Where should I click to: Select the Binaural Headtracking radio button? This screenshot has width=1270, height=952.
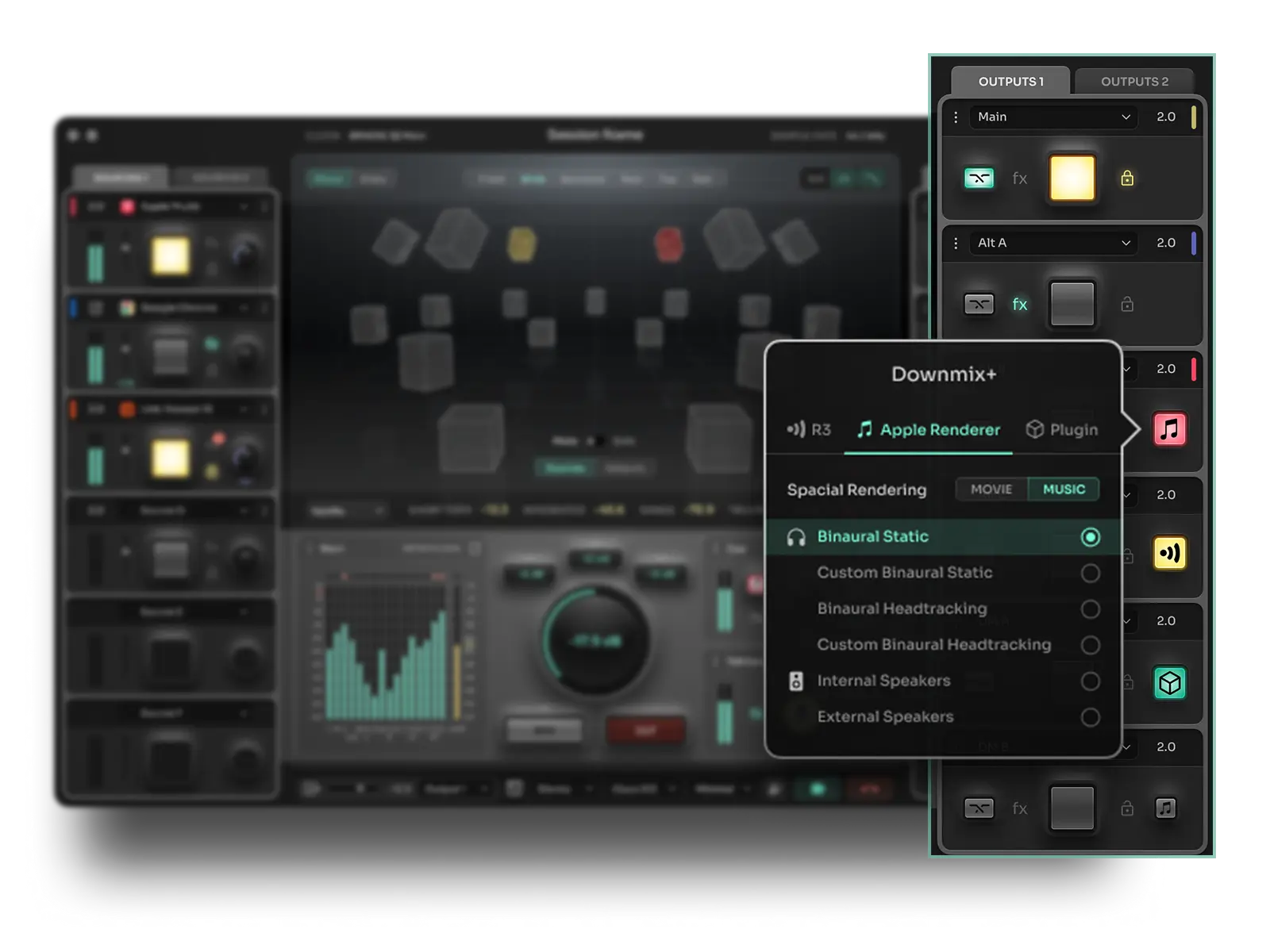coord(1091,609)
